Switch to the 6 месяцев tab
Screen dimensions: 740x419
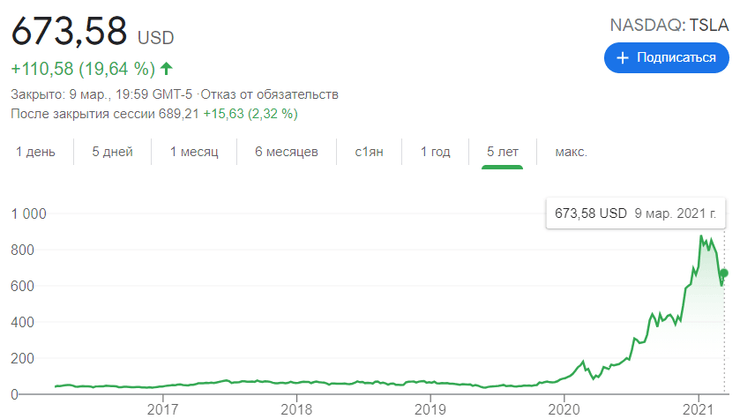click(x=286, y=152)
